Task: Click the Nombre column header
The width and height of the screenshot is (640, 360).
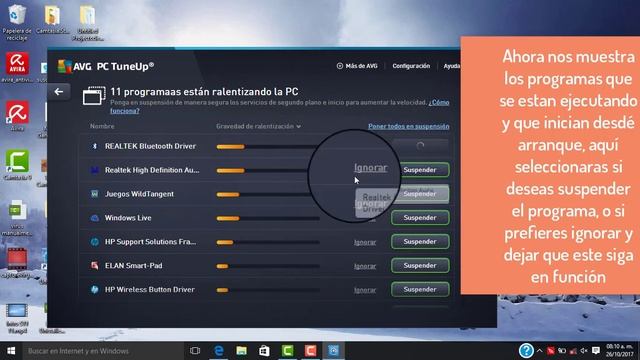Action: [102, 127]
